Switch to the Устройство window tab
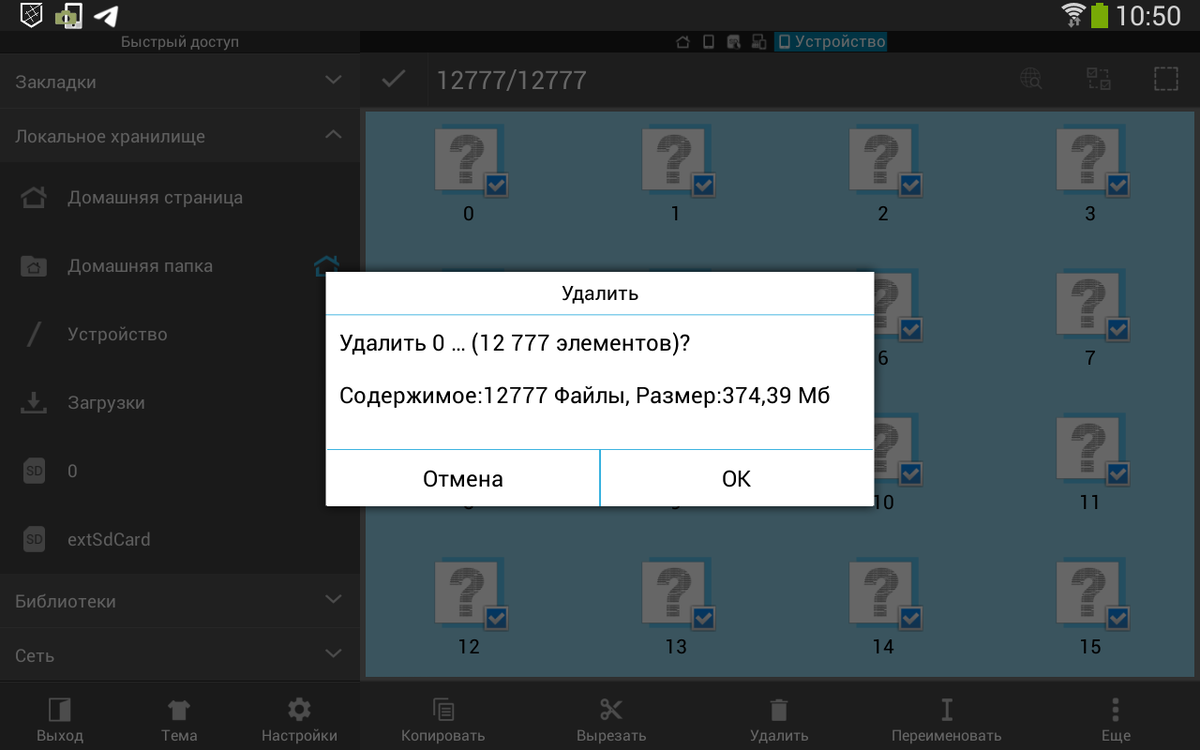Viewport: 1200px width, 750px height. coord(831,42)
